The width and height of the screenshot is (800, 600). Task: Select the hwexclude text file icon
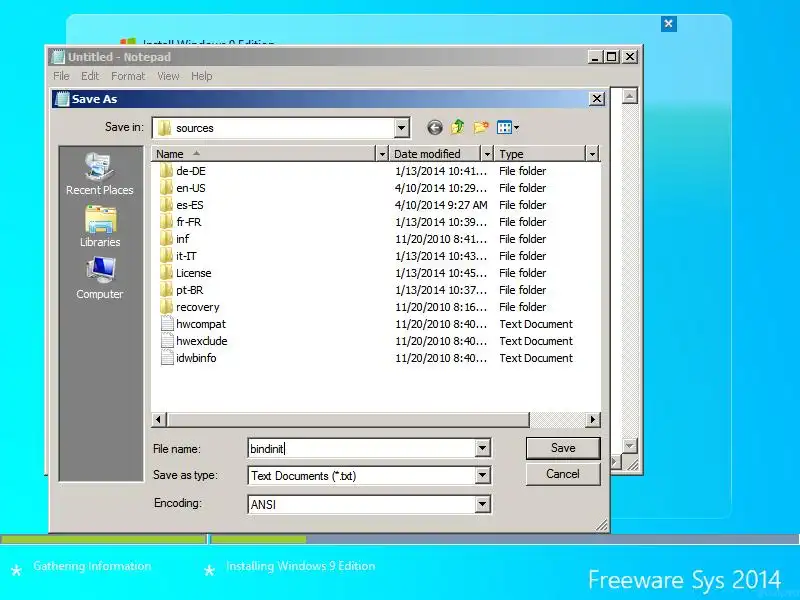[167, 341]
